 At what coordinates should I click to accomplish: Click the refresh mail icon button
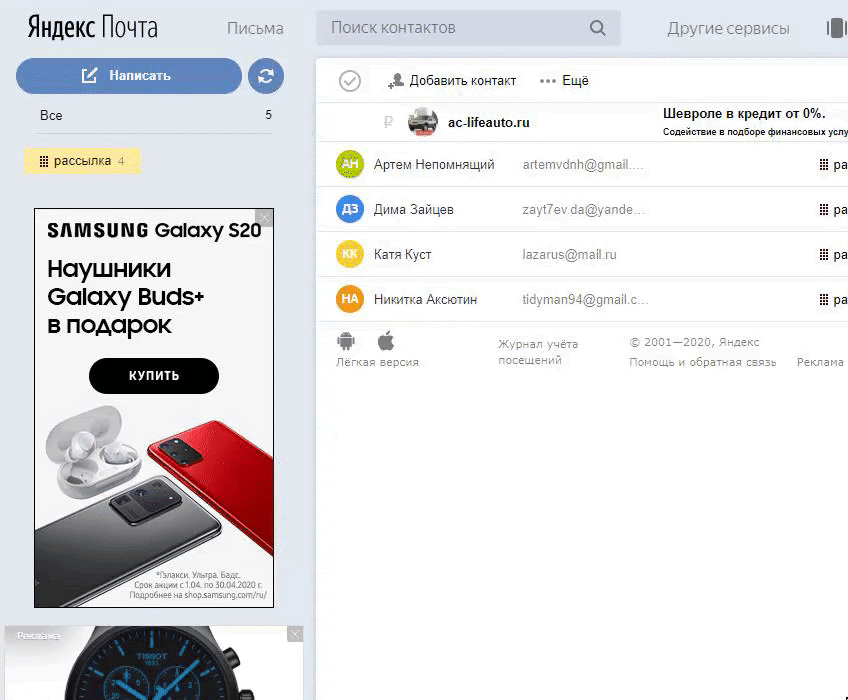point(266,76)
